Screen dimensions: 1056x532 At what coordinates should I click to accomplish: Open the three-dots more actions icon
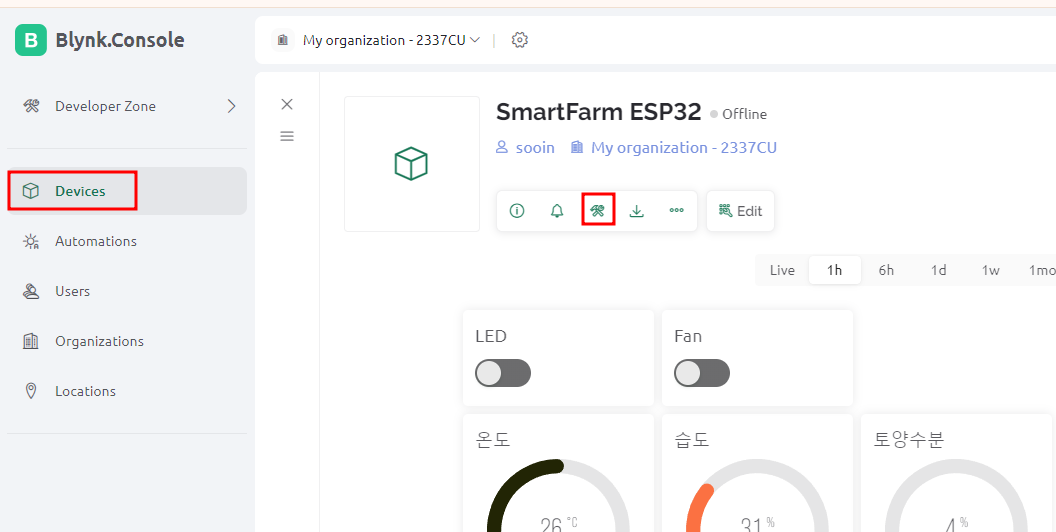(676, 211)
